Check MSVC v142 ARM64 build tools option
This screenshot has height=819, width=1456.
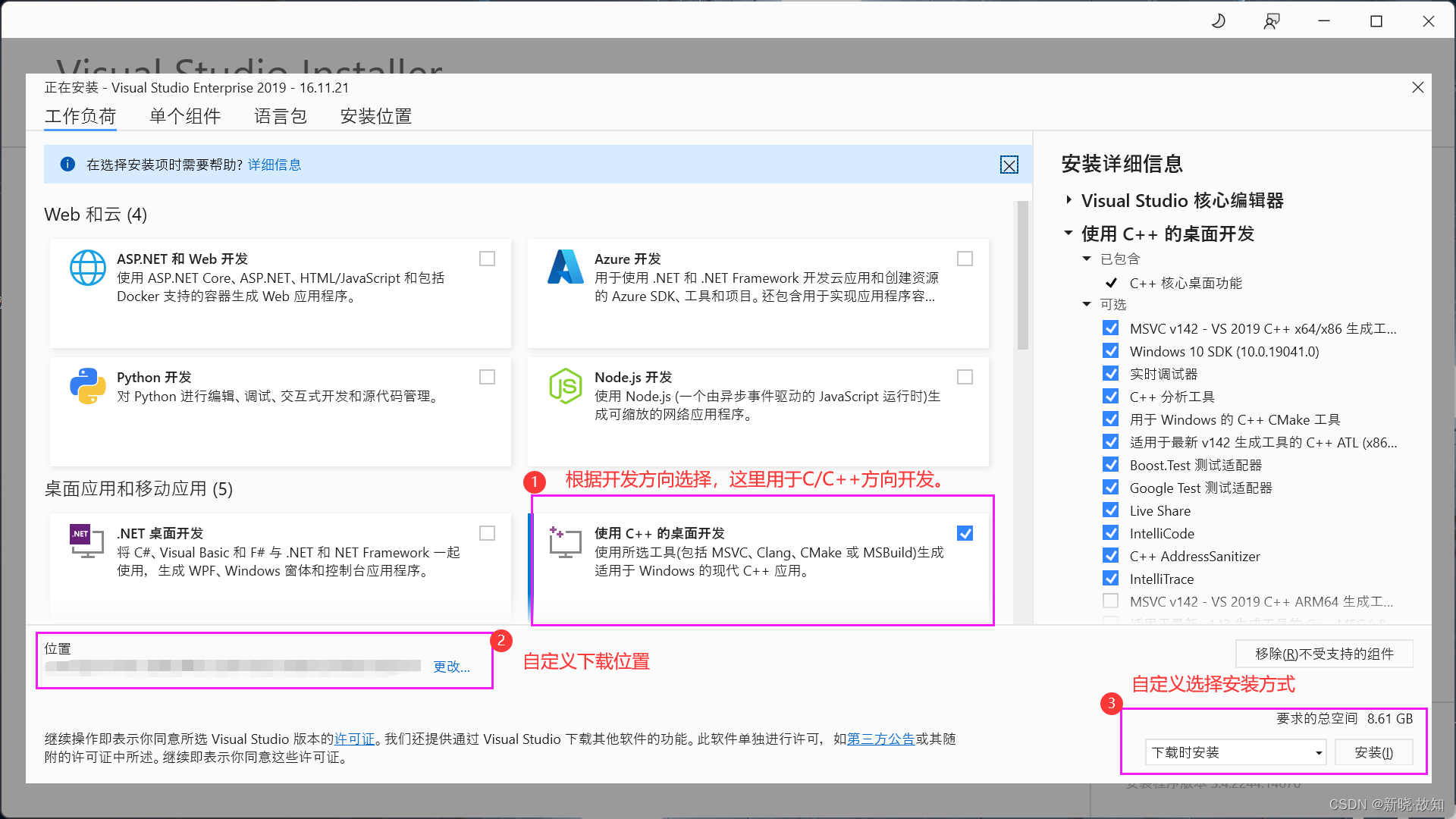click(1111, 601)
